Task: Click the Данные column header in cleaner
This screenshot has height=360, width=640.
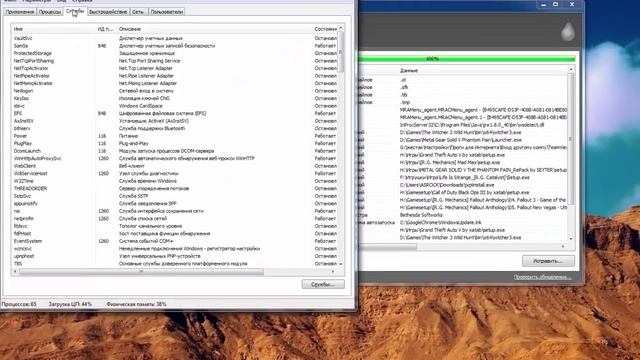Action: (x=483, y=70)
